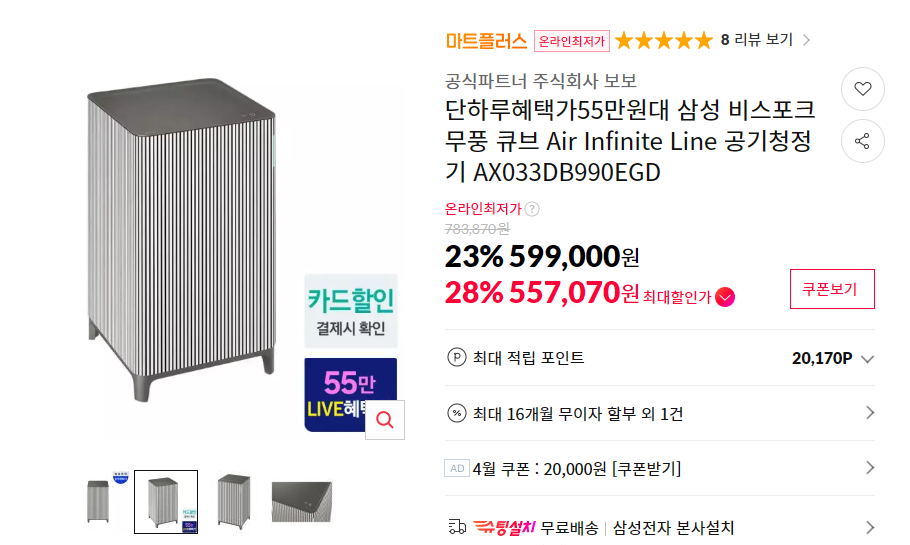Open the 무료배송 delivery info arrow
910x545 pixels.
pyautogui.click(x=869, y=527)
